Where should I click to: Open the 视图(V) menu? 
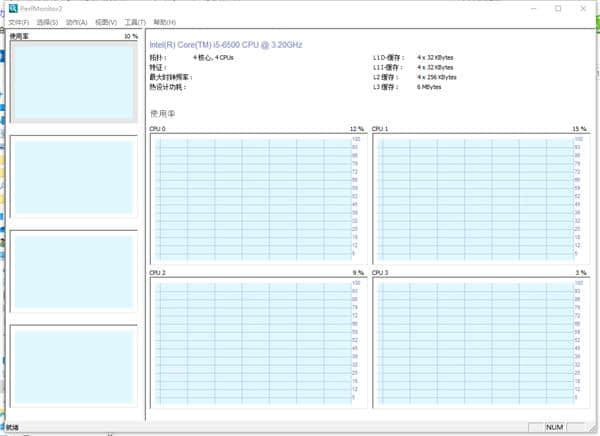pos(105,22)
